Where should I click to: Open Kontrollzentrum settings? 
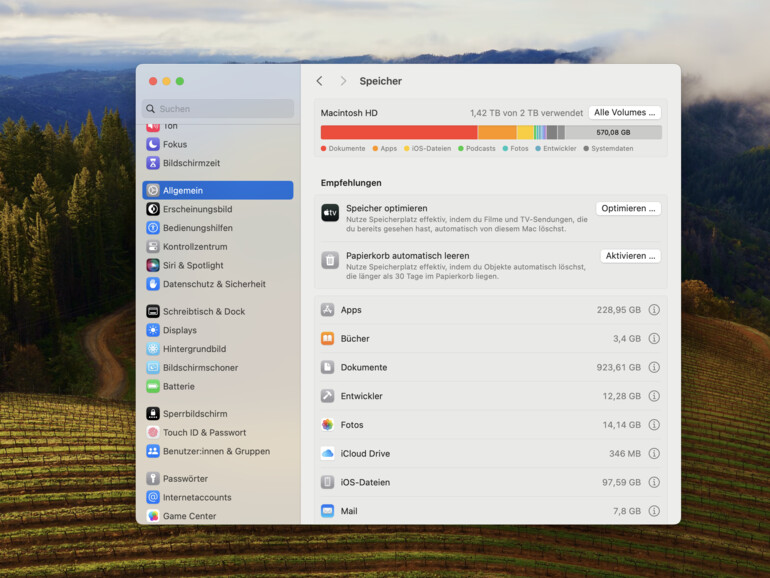pos(218,247)
